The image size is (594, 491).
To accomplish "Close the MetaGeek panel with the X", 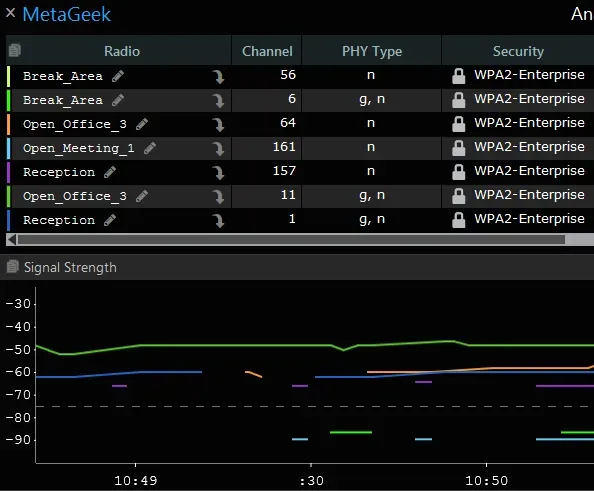I will 11,13.
